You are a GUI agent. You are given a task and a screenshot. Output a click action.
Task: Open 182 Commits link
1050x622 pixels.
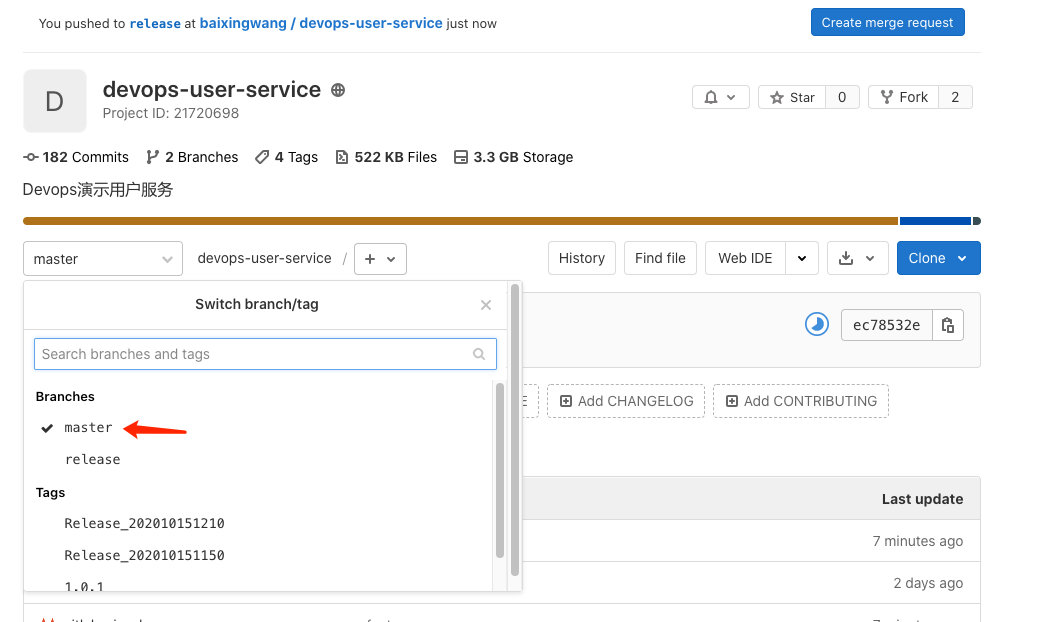coord(76,157)
